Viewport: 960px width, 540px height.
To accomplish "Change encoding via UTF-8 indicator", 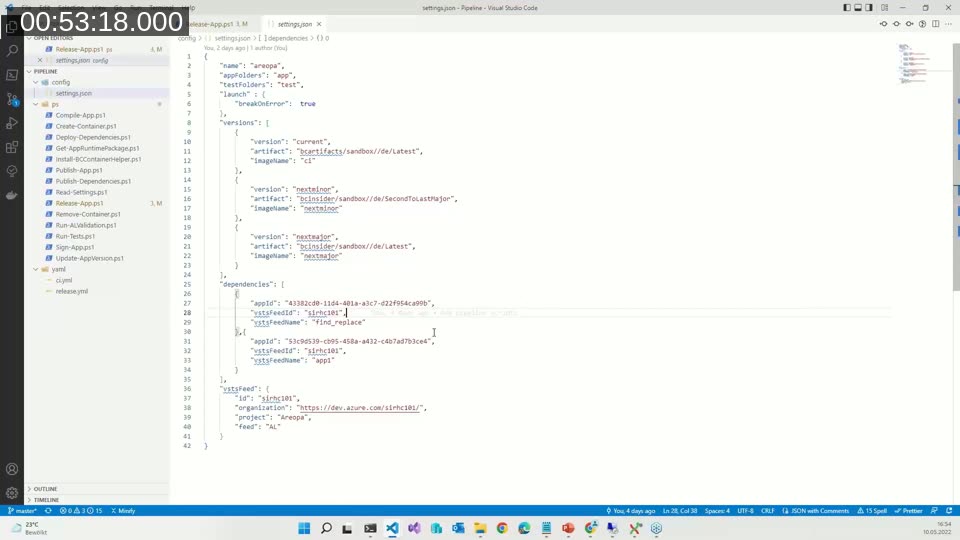I will point(745,511).
